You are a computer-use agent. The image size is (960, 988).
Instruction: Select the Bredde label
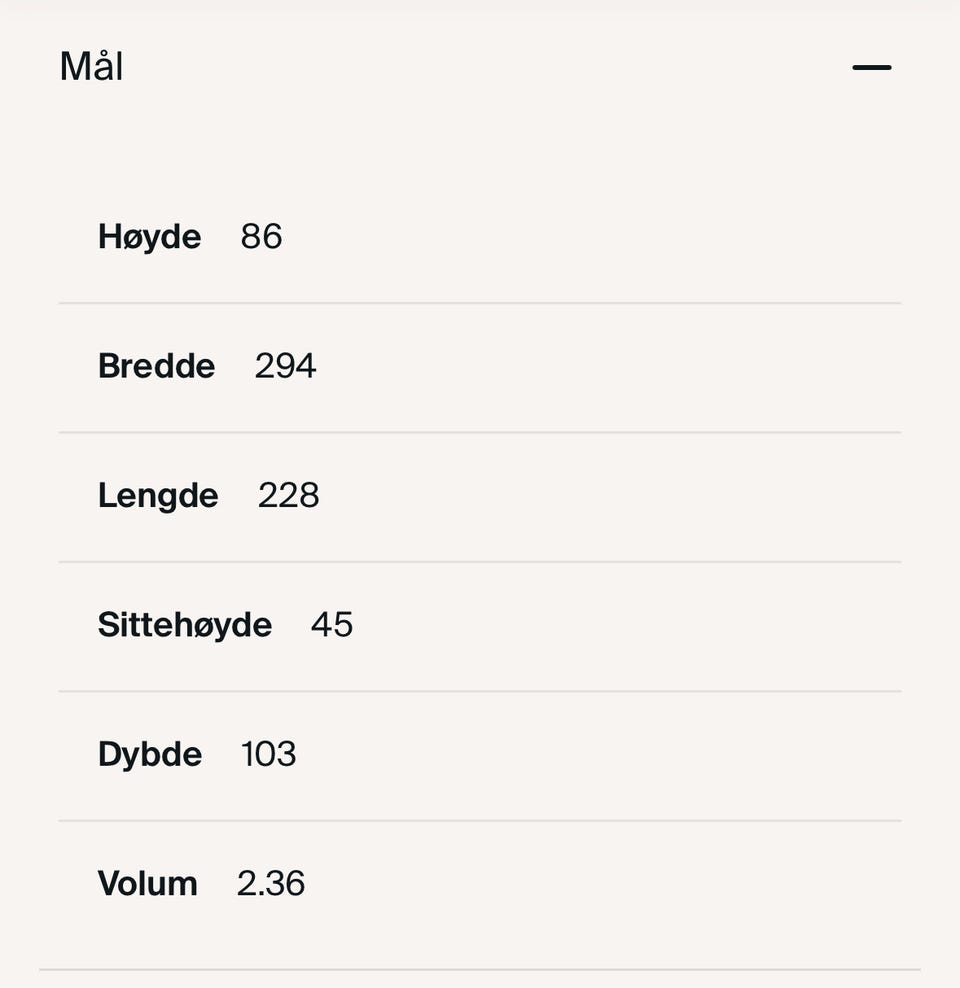click(x=156, y=366)
